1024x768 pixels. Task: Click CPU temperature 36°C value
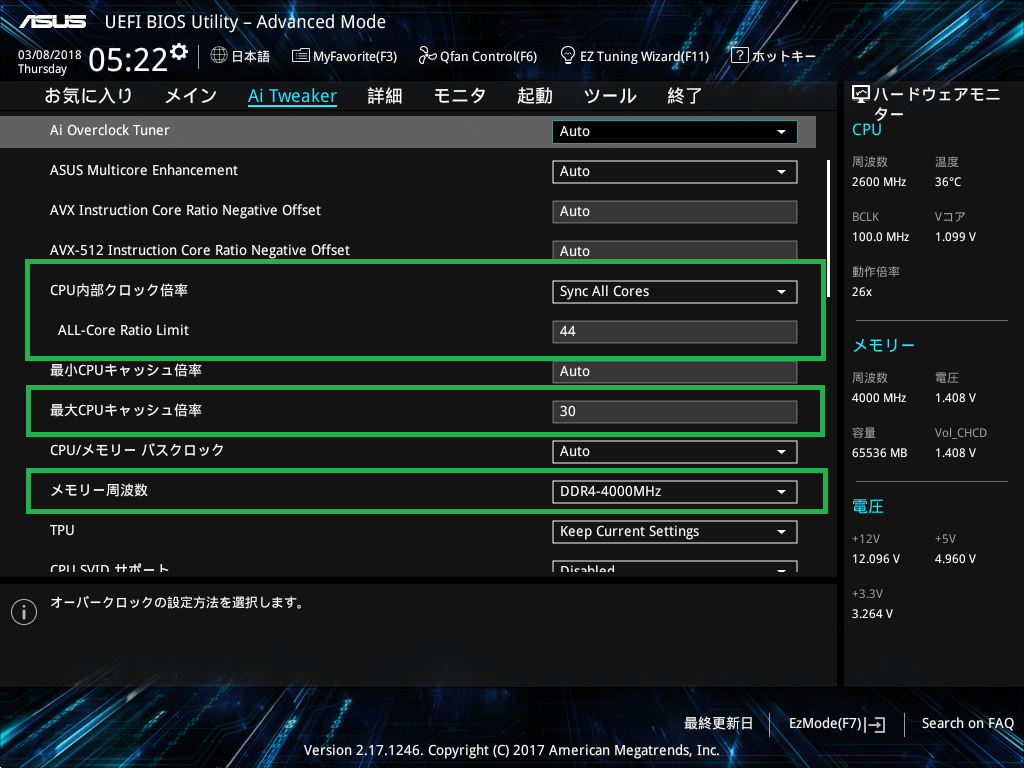click(948, 182)
